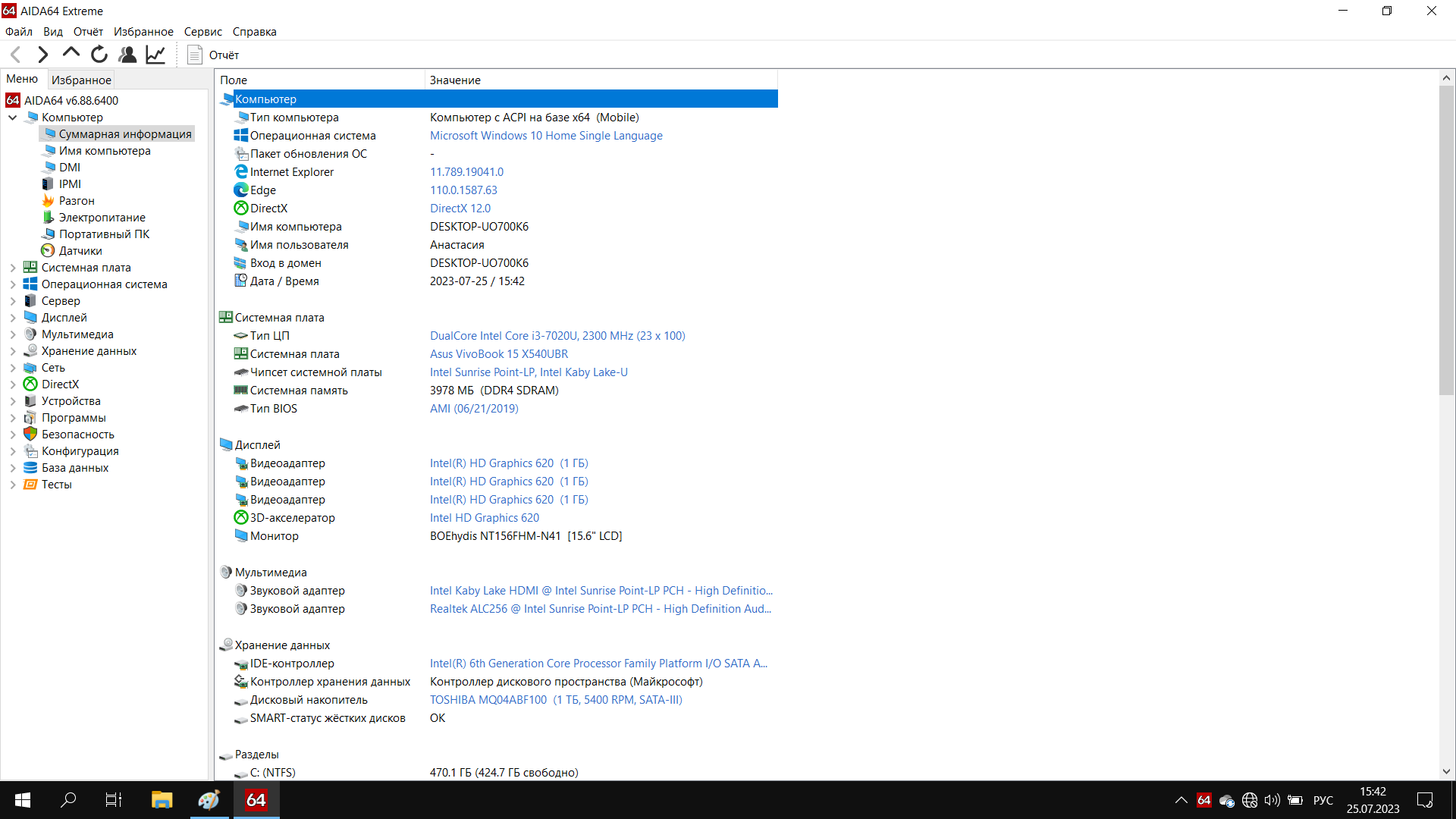1456x819 pixels.
Task: Collapse the Компьютер tree node
Action: click(x=13, y=118)
